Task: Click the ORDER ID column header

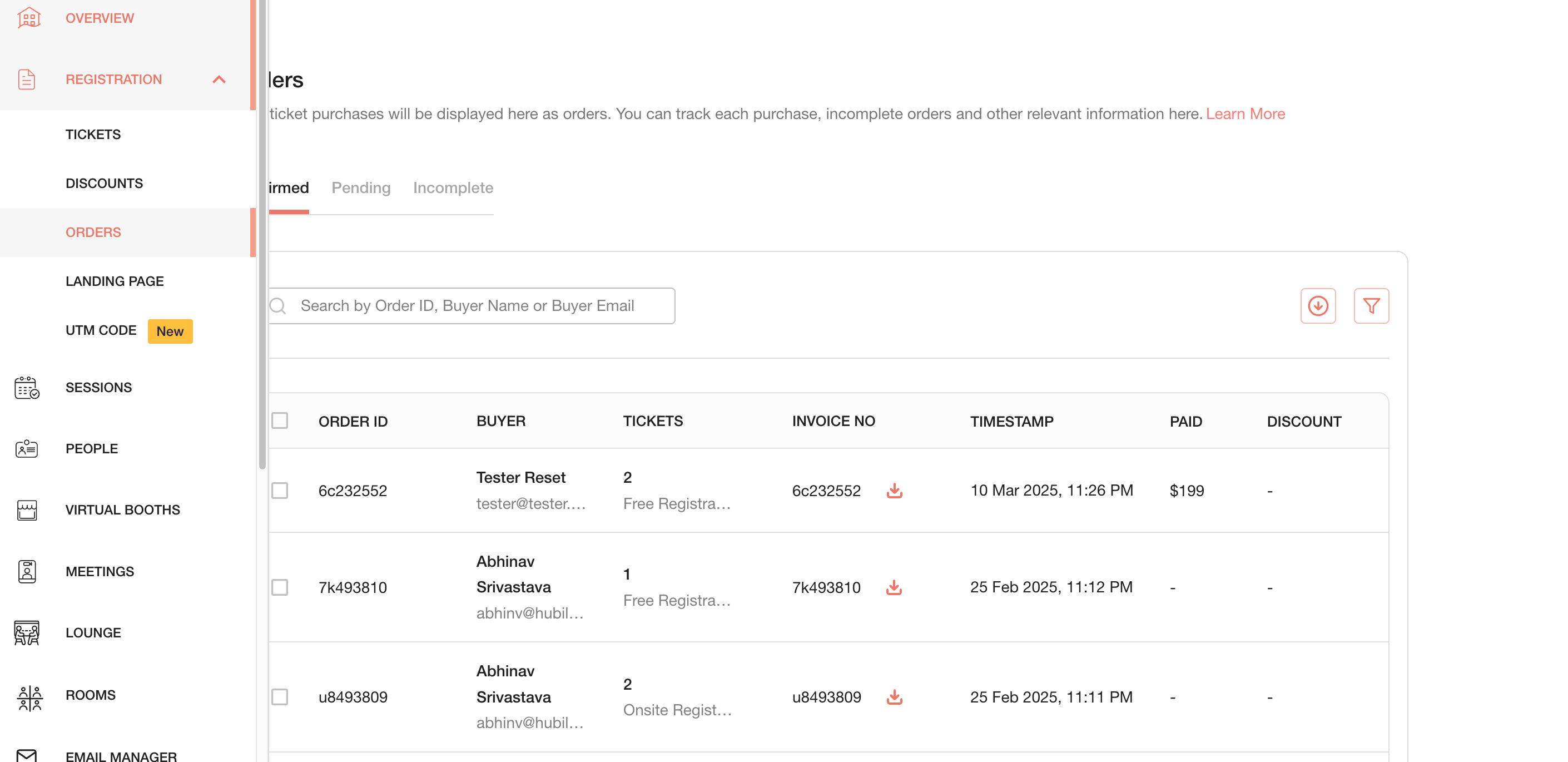Action: [x=353, y=422]
